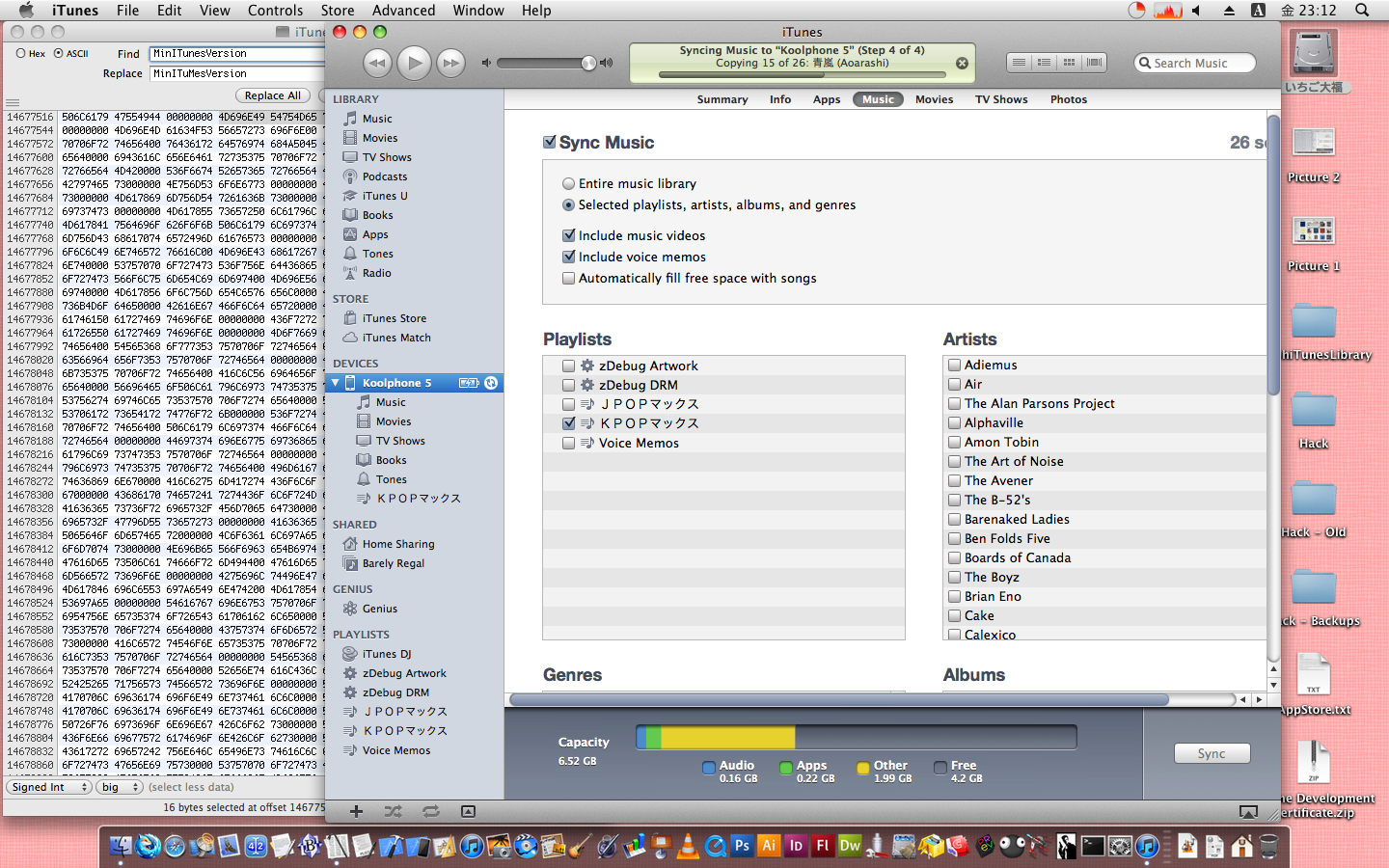Switch to Cover Flow view
1389x868 pixels.
coord(1094,63)
